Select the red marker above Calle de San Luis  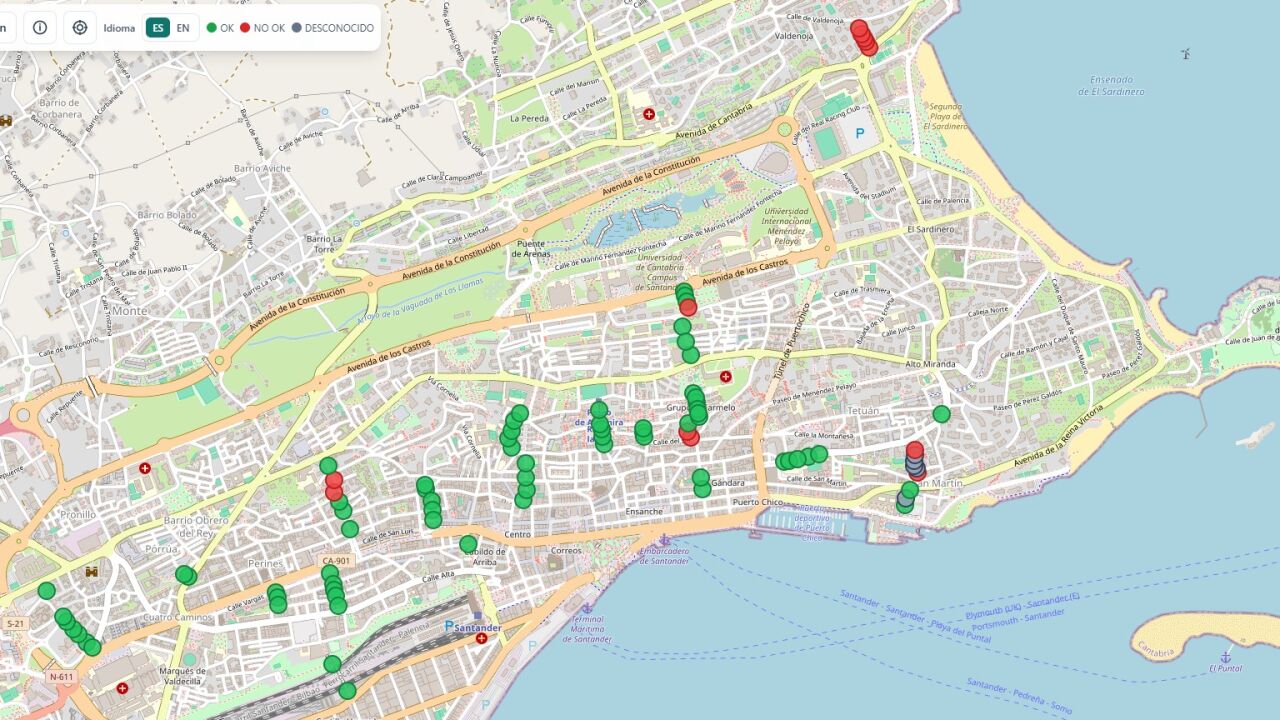click(x=334, y=481)
